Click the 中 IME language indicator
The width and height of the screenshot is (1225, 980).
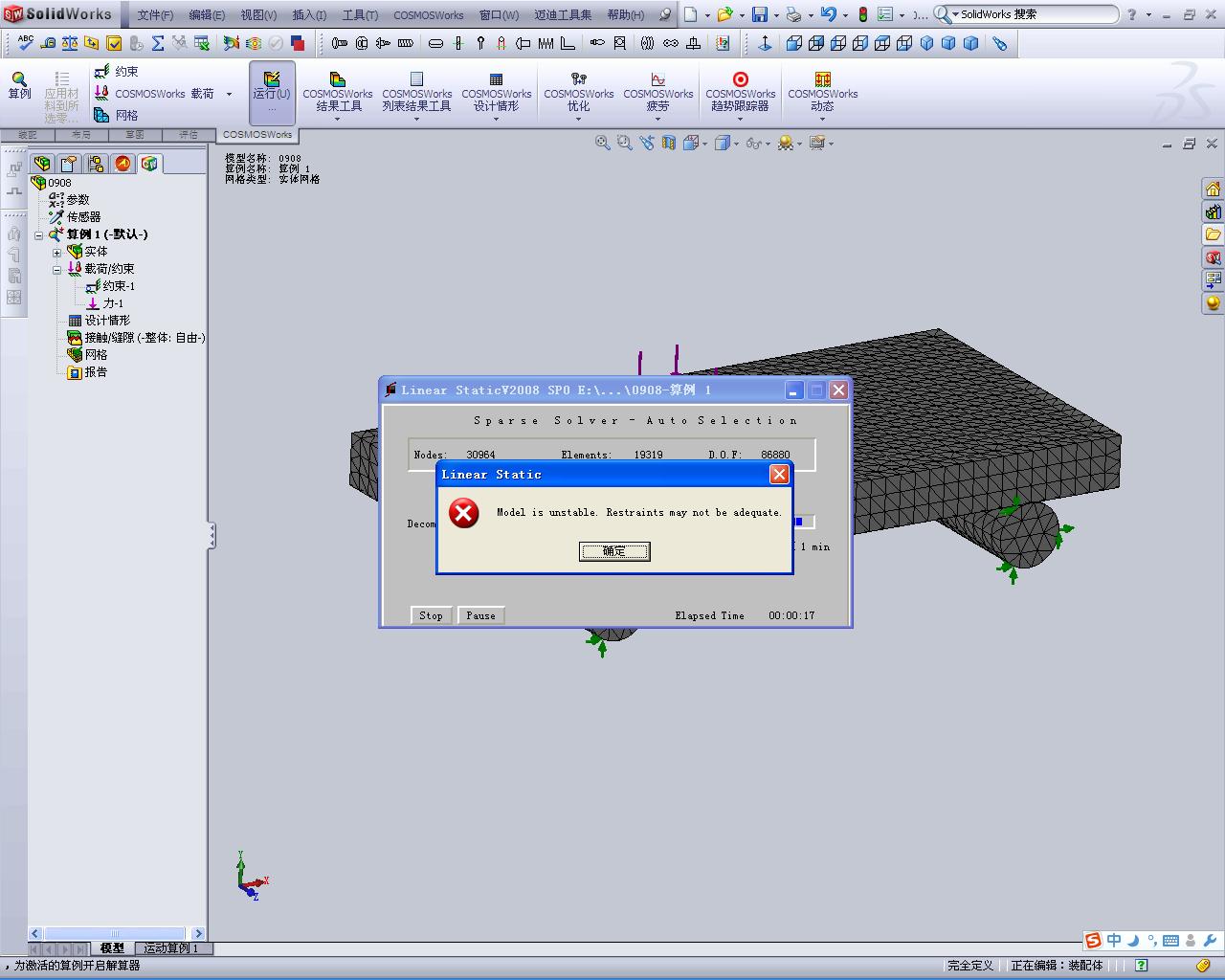click(x=1114, y=941)
